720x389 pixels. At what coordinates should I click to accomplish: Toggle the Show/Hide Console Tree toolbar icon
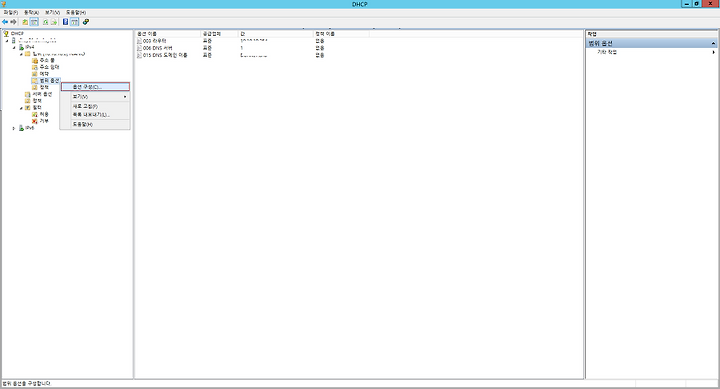[x=34, y=22]
